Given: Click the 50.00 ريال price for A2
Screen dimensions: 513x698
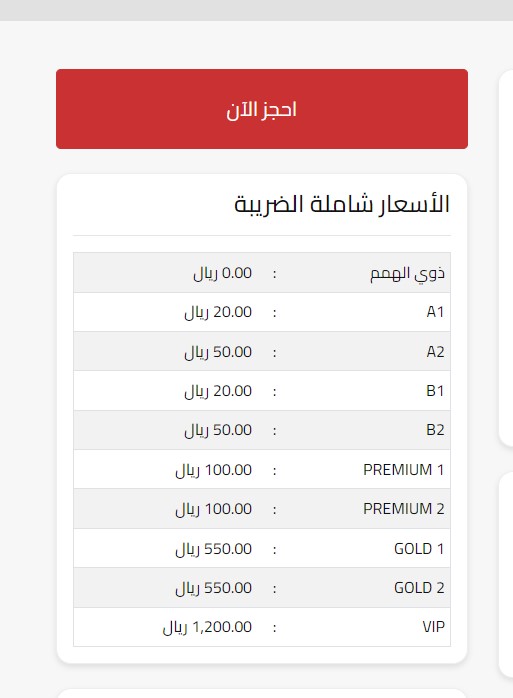Looking at the screenshot, I should [218, 352].
